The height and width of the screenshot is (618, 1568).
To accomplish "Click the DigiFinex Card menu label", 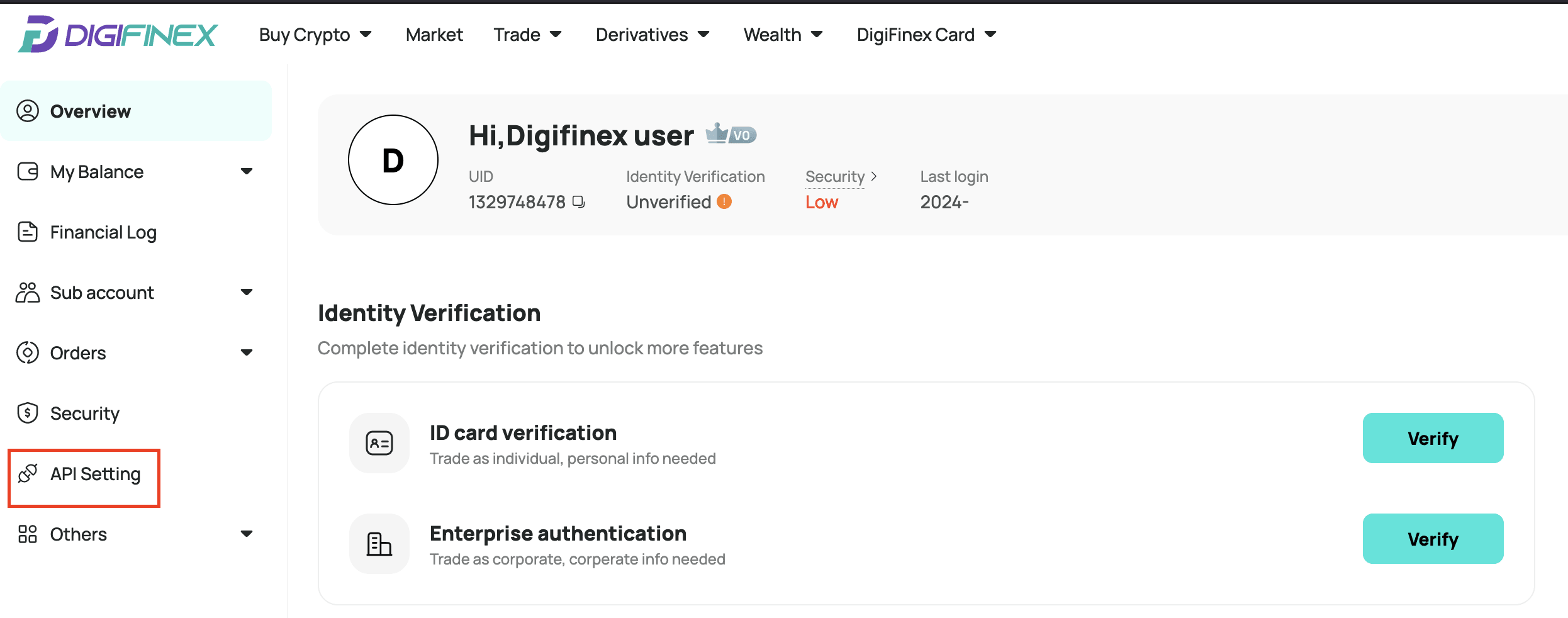I will pyautogui.click(x=916, y=35).
